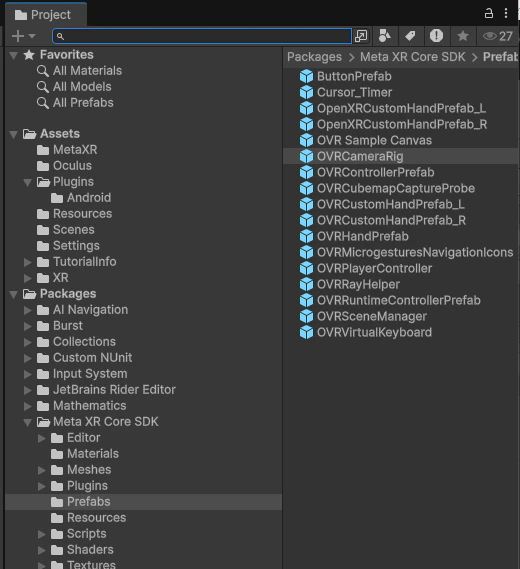The image size is (520, 569).
Task: Collapse the Plugins folder under Assets
Action: click(x=28, y=183)
